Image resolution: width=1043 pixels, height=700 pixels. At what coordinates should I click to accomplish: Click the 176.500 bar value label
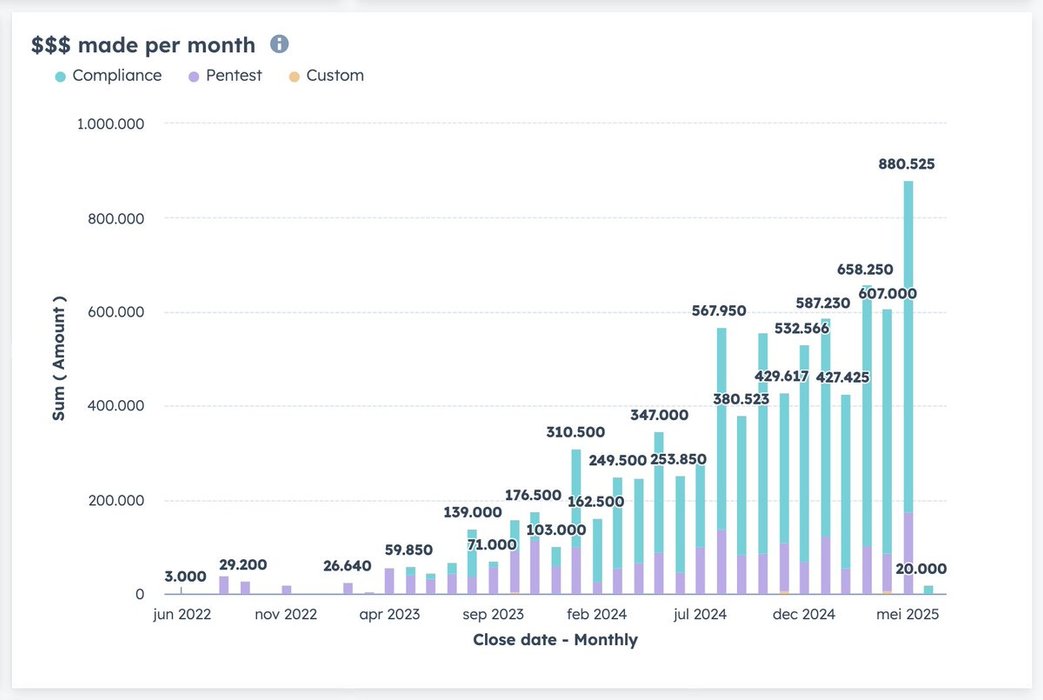(x=533, y=495)
